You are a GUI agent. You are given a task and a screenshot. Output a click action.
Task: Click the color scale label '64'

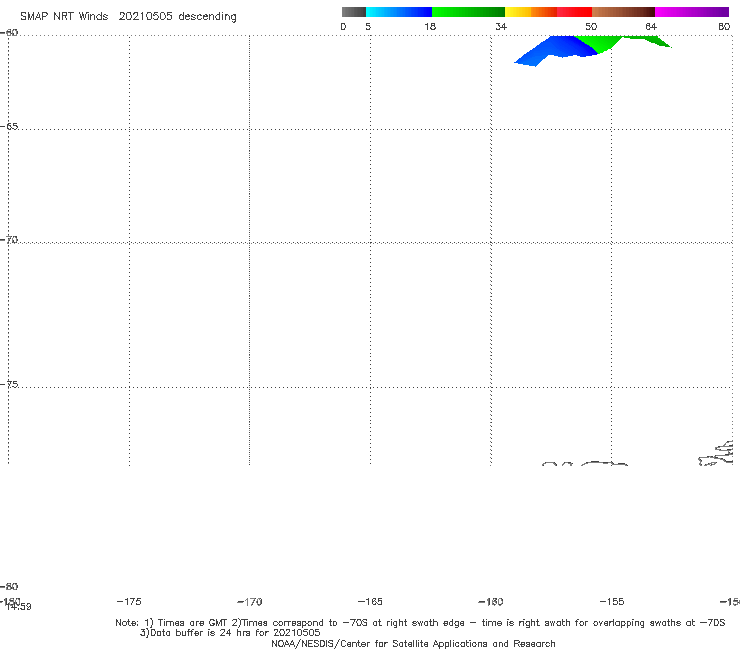click(x=651, y=26)
